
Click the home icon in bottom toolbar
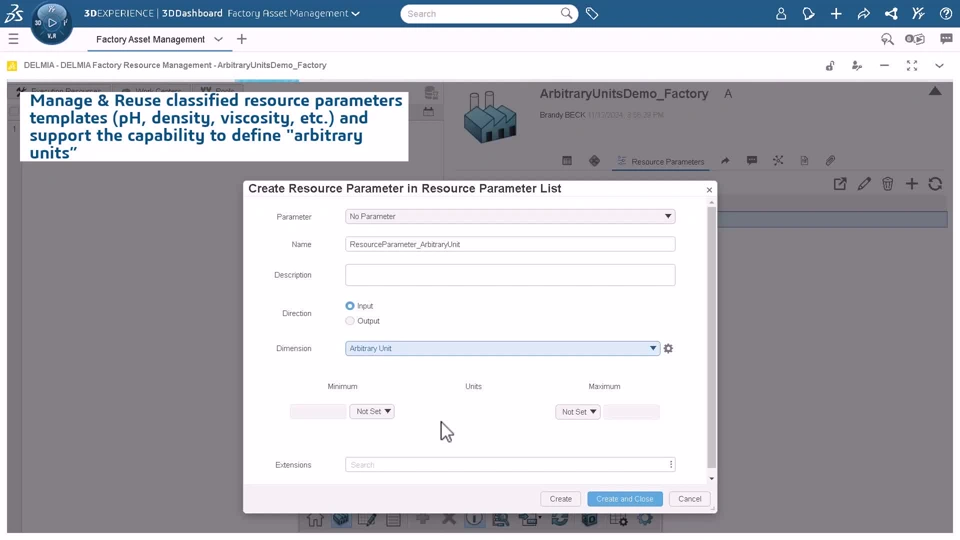point(315,520)
